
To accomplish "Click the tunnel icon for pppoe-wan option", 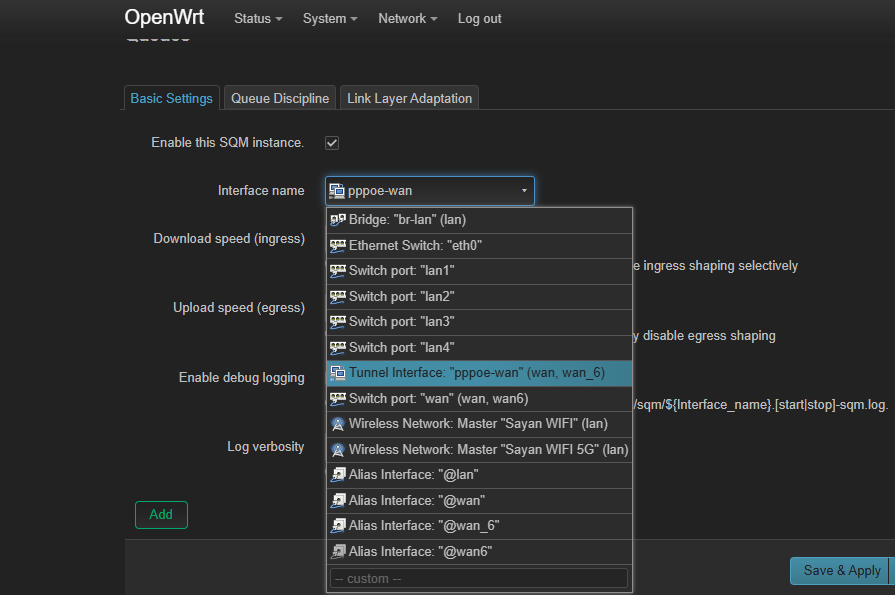I will 338,373.
